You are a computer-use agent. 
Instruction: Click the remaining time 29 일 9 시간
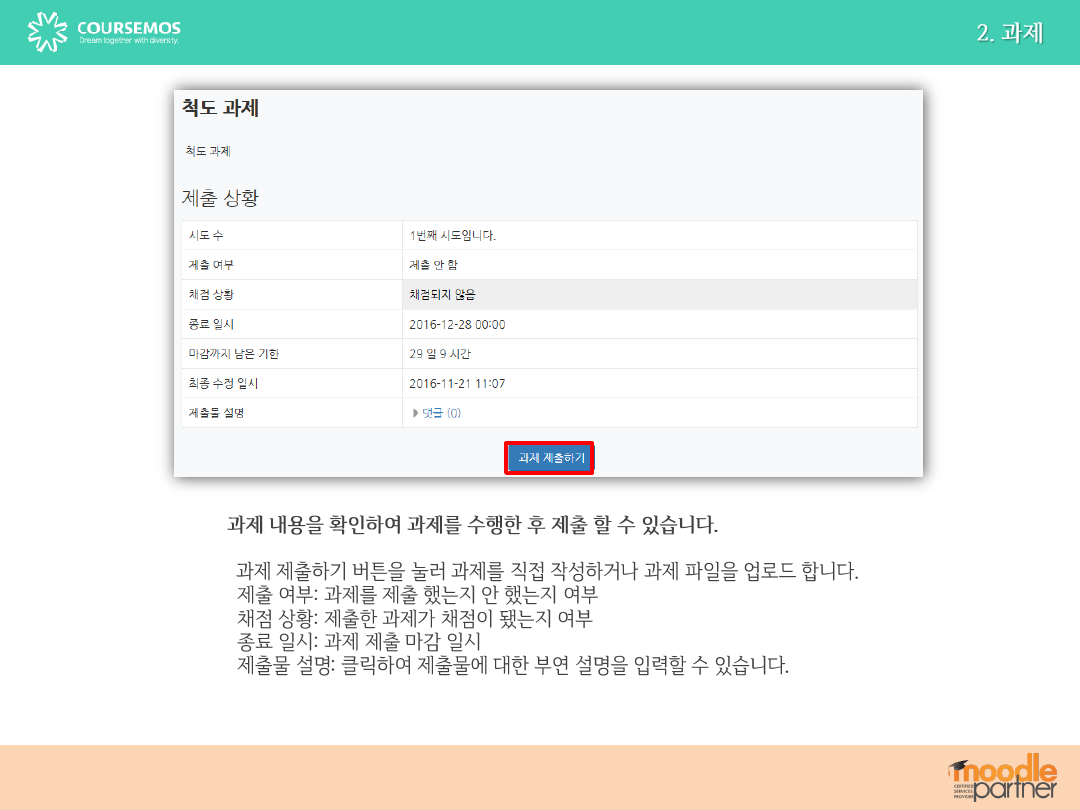pyautogui.click(x=440, y=354)
